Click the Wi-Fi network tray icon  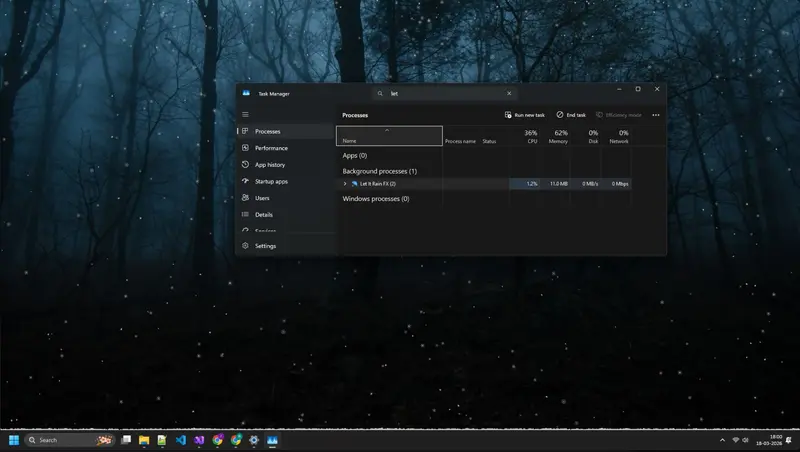coord(735,440)
